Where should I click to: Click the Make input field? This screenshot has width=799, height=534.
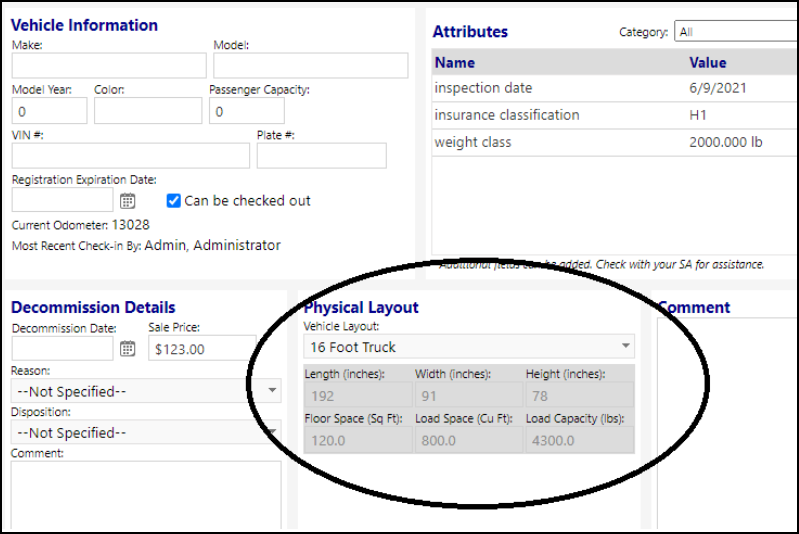(x=109, y=65)
